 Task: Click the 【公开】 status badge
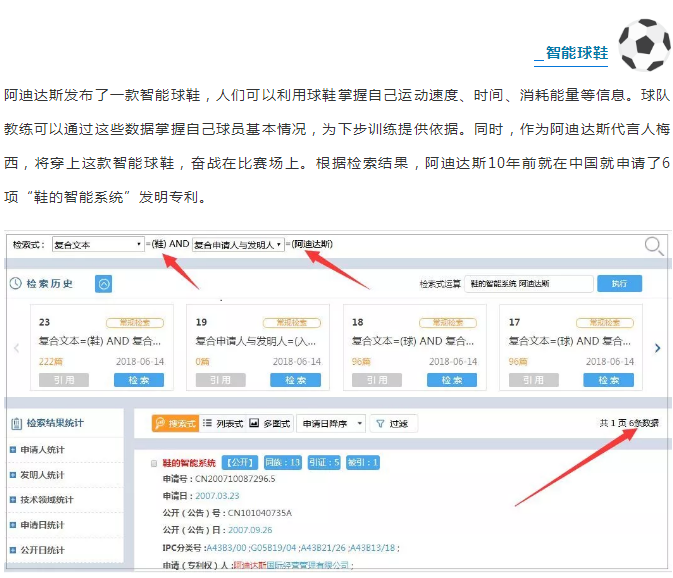pos(240,463)
